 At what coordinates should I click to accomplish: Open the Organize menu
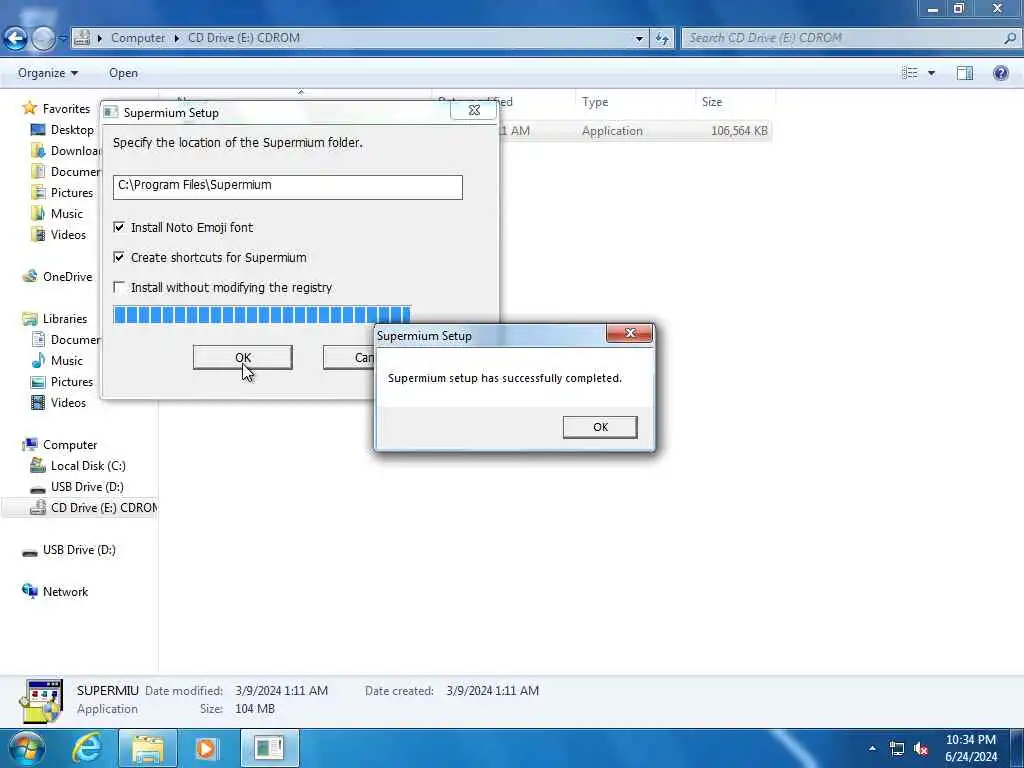pyautogui.click(x=48, y=73)
